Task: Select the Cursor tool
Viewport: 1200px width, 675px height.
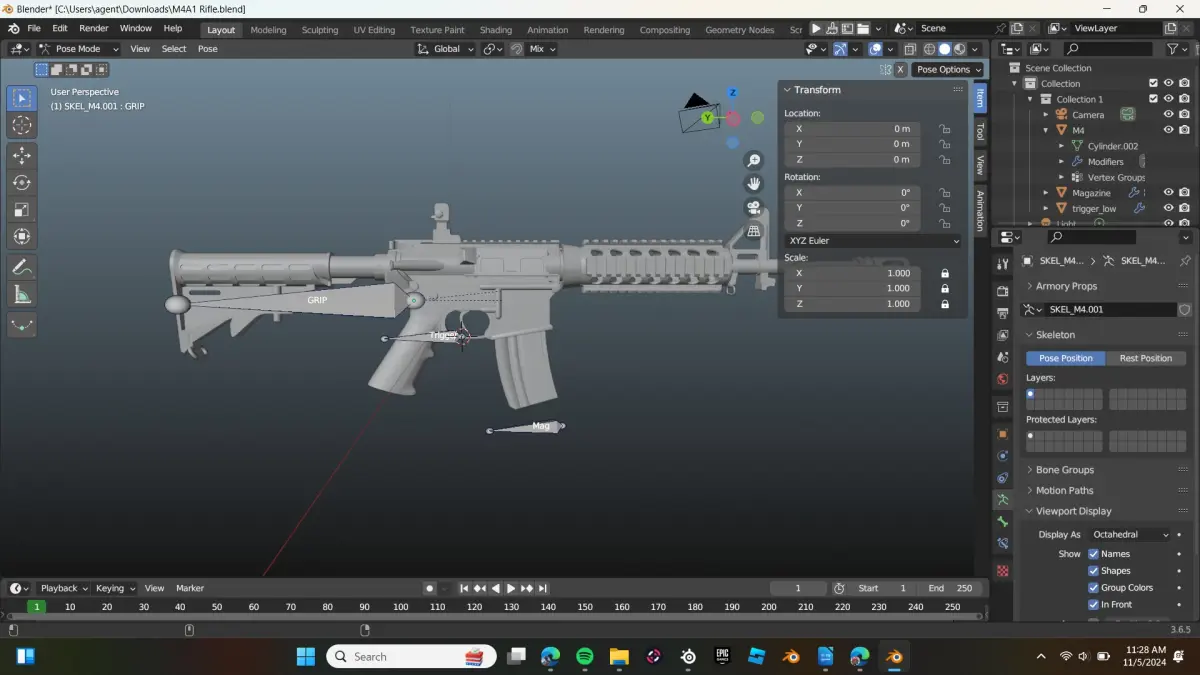Action: 22,125
